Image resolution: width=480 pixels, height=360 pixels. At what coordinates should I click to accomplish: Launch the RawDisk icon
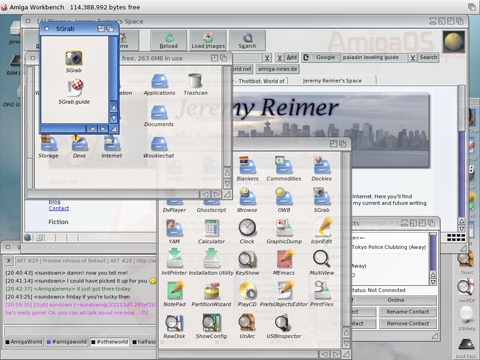[x=174, y=322]
